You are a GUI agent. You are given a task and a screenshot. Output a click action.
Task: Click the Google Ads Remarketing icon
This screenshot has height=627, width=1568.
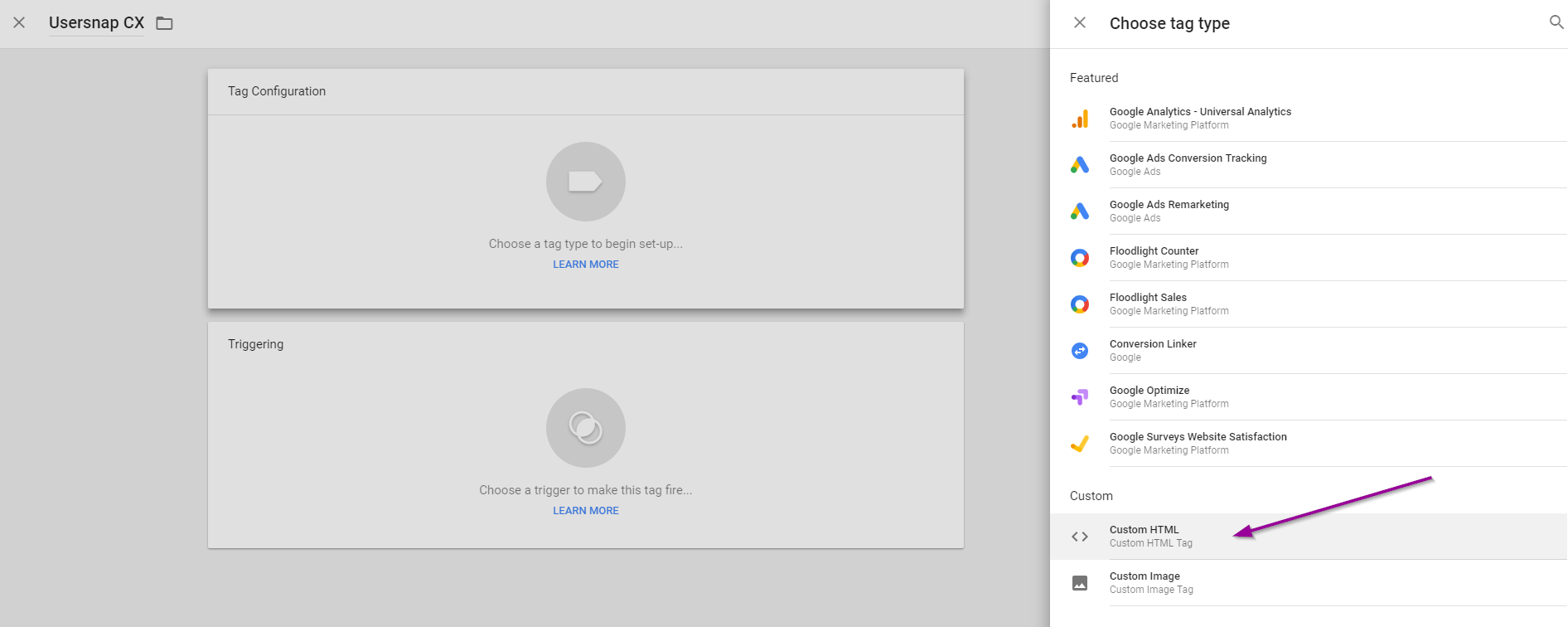point(1080,211)
